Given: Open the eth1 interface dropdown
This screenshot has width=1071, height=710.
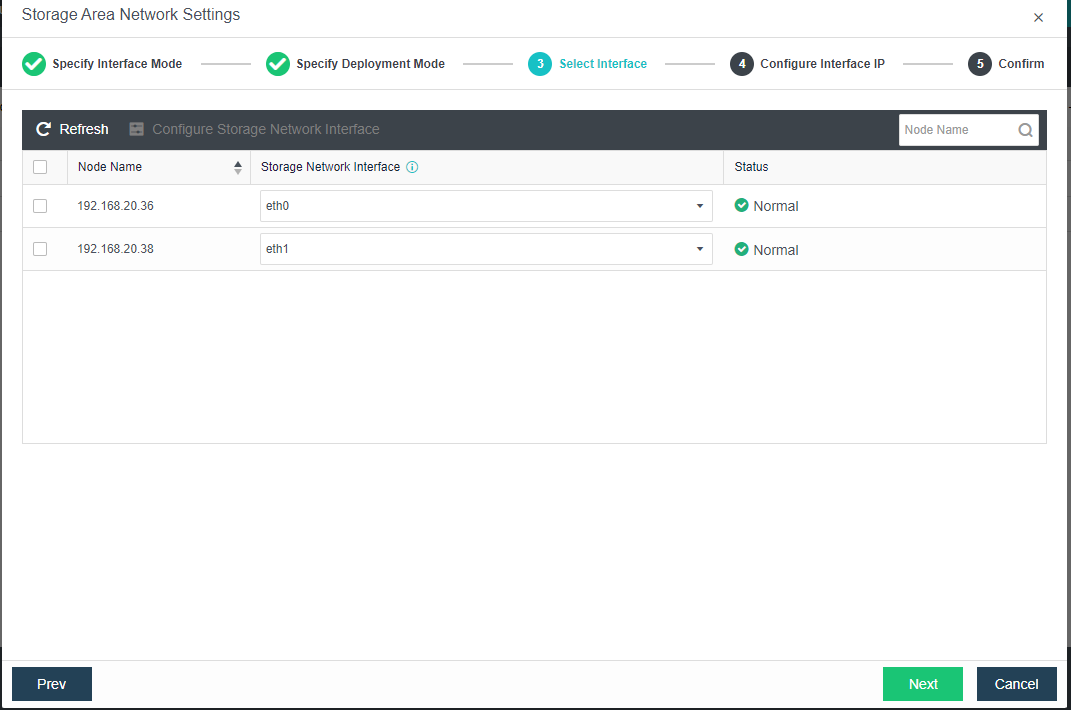Looking at the screenshot, I should (486, 249).
